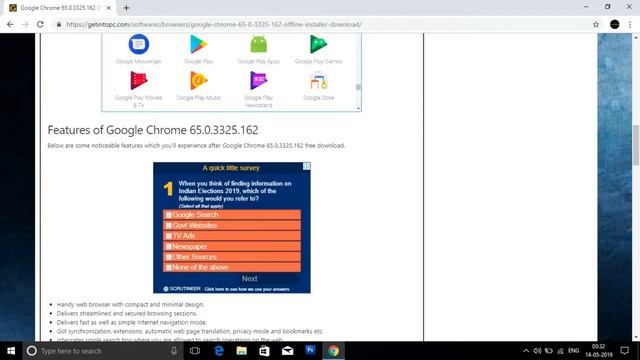
Task: View site security lock icon
Action: tap(59, 24)
